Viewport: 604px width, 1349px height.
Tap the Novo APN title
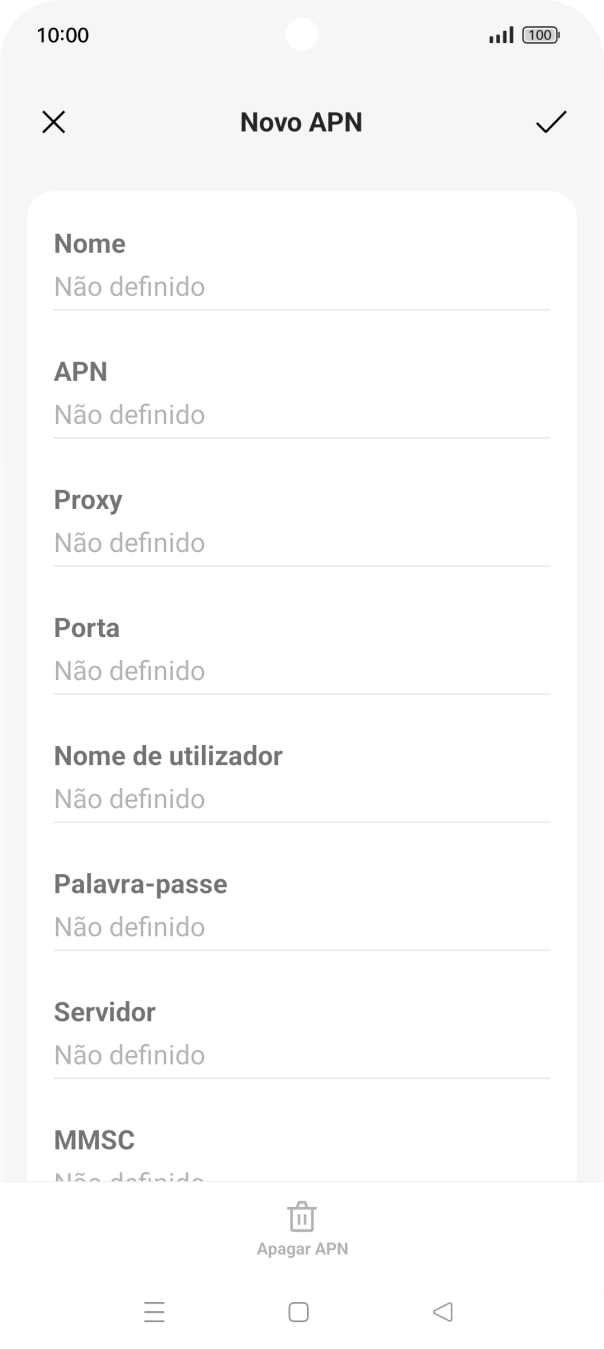pyautogui.click(x=301, y=122)
